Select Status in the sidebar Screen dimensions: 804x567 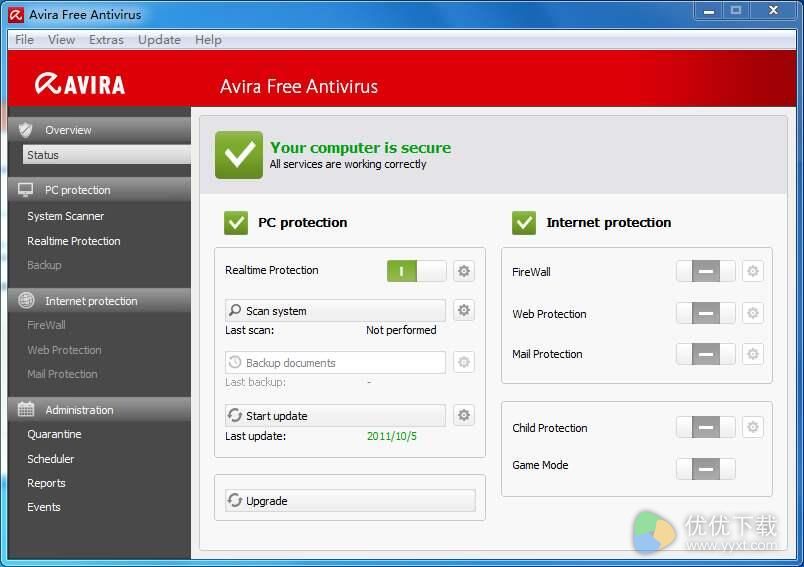tap(107, 155)
